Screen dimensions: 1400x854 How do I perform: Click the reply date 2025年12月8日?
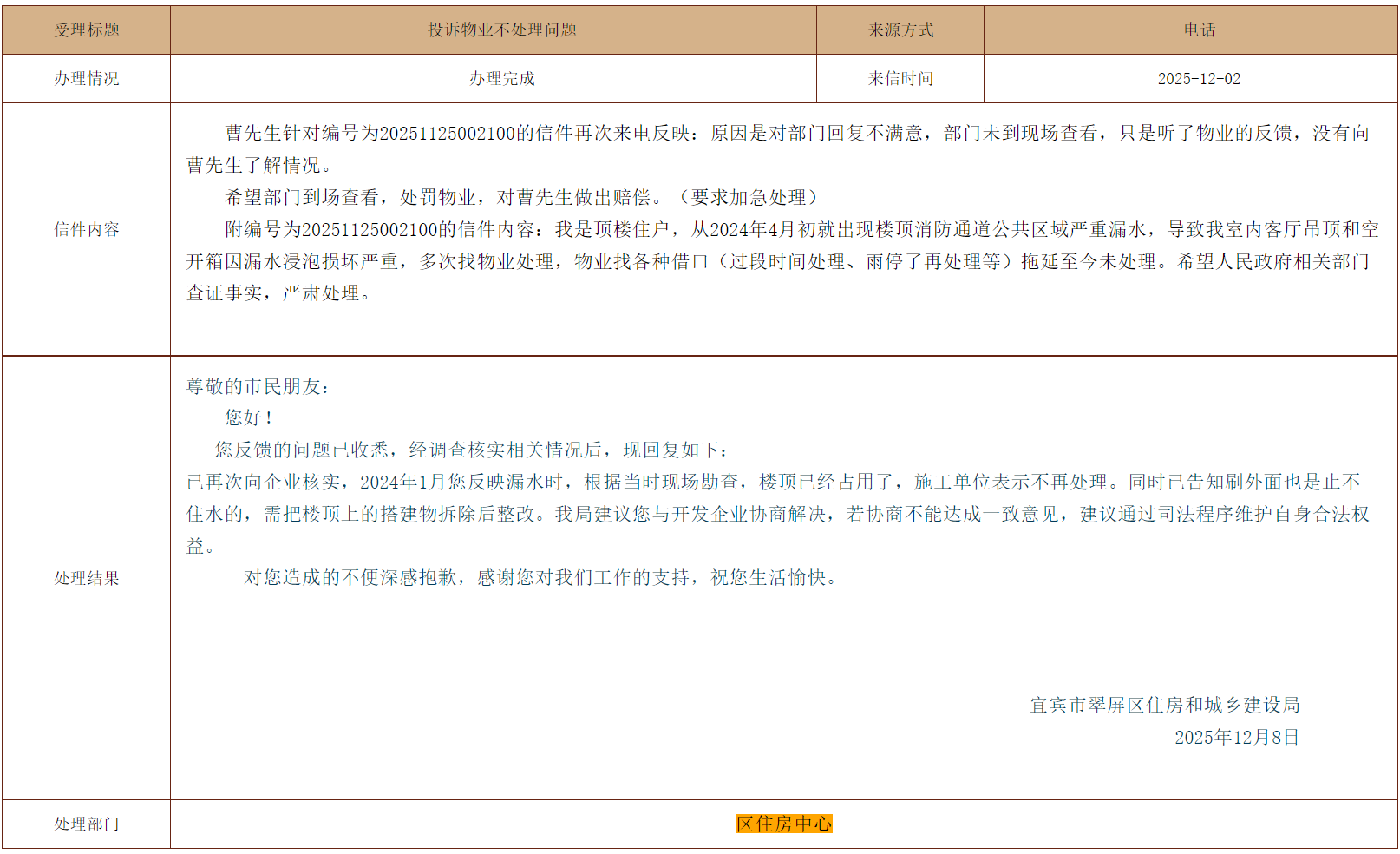pos(1236,738)
